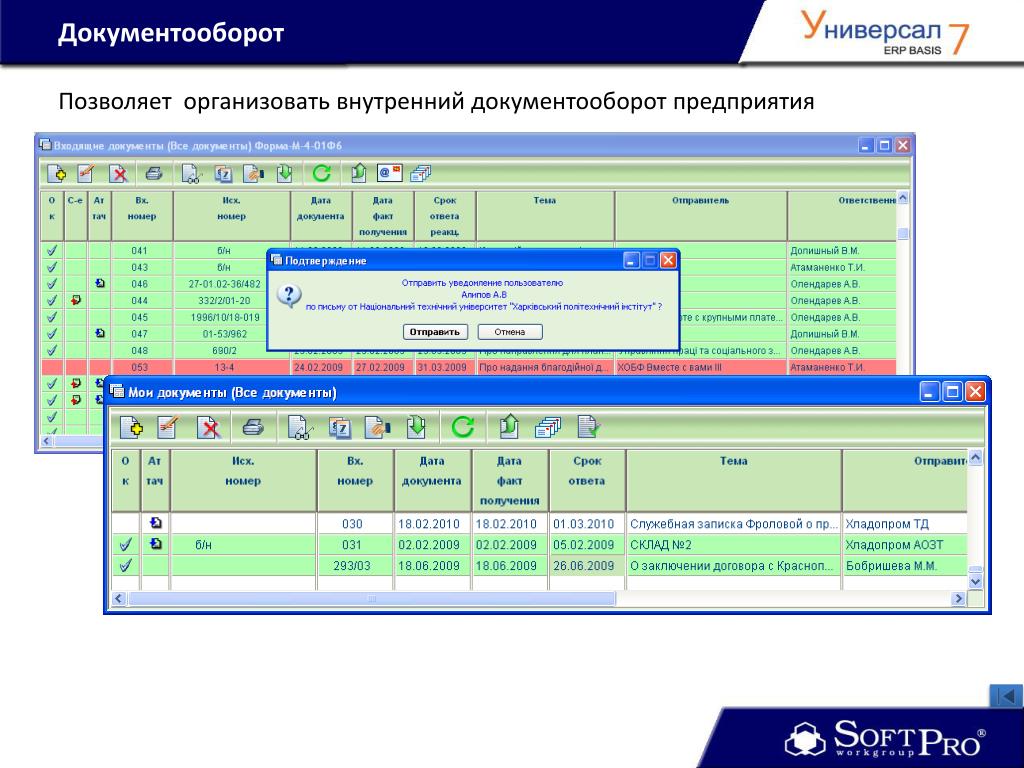Calendar date filter icon in Мои документы
Screen dimensions: 1024x768
340,428
